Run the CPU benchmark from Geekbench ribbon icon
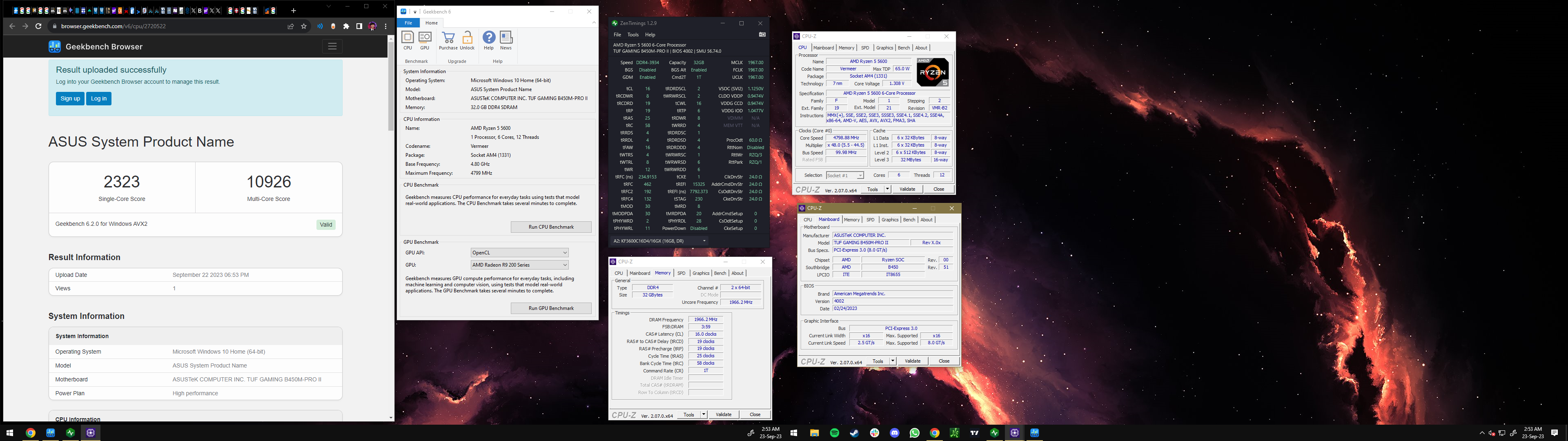Screen dimensions: 1568x441 click(408, 40)
